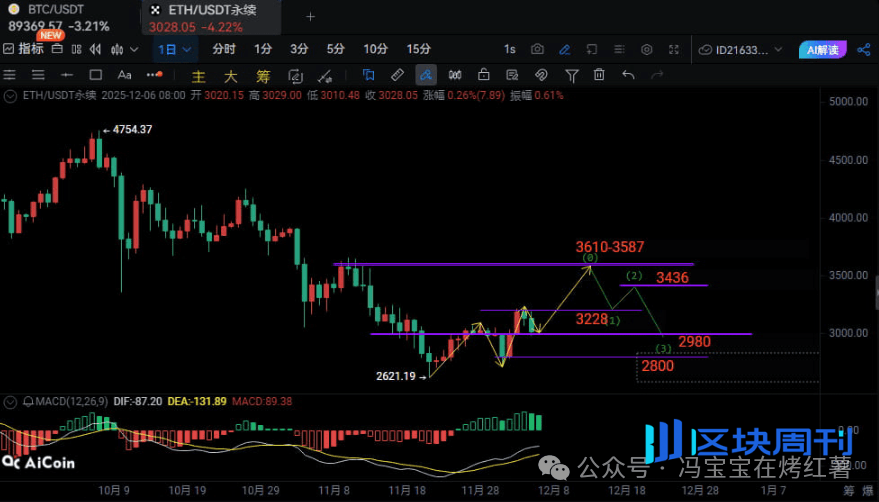Choose the Aa text annotation tool
This screenshot has width=879, height=502.
125,74
